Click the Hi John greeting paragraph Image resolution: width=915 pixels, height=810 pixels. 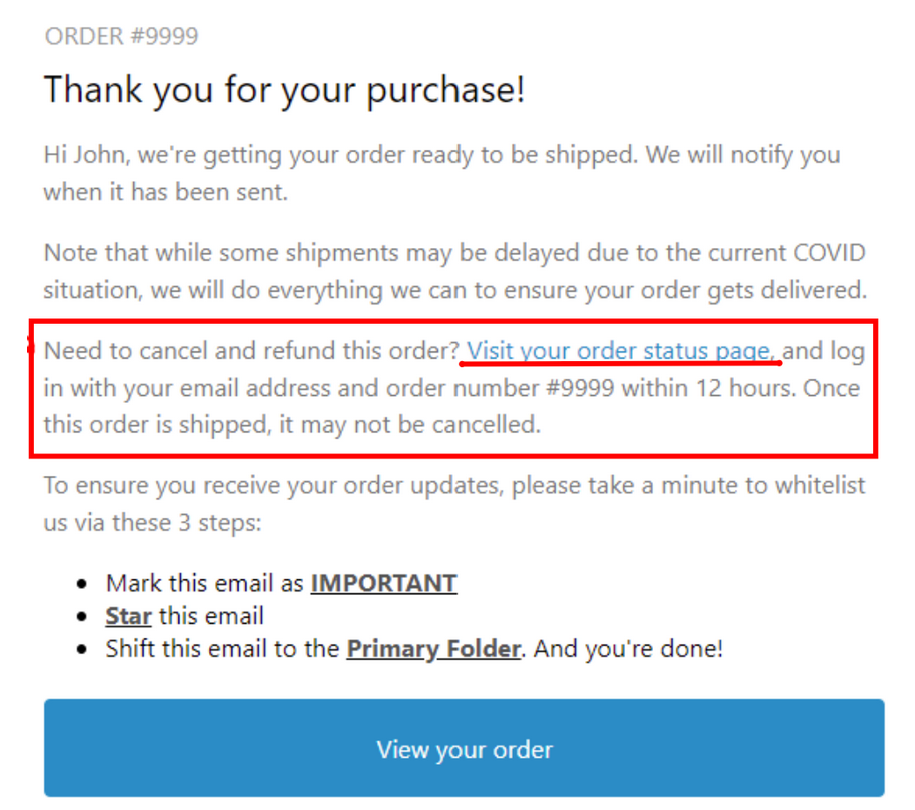pos(442,173)
